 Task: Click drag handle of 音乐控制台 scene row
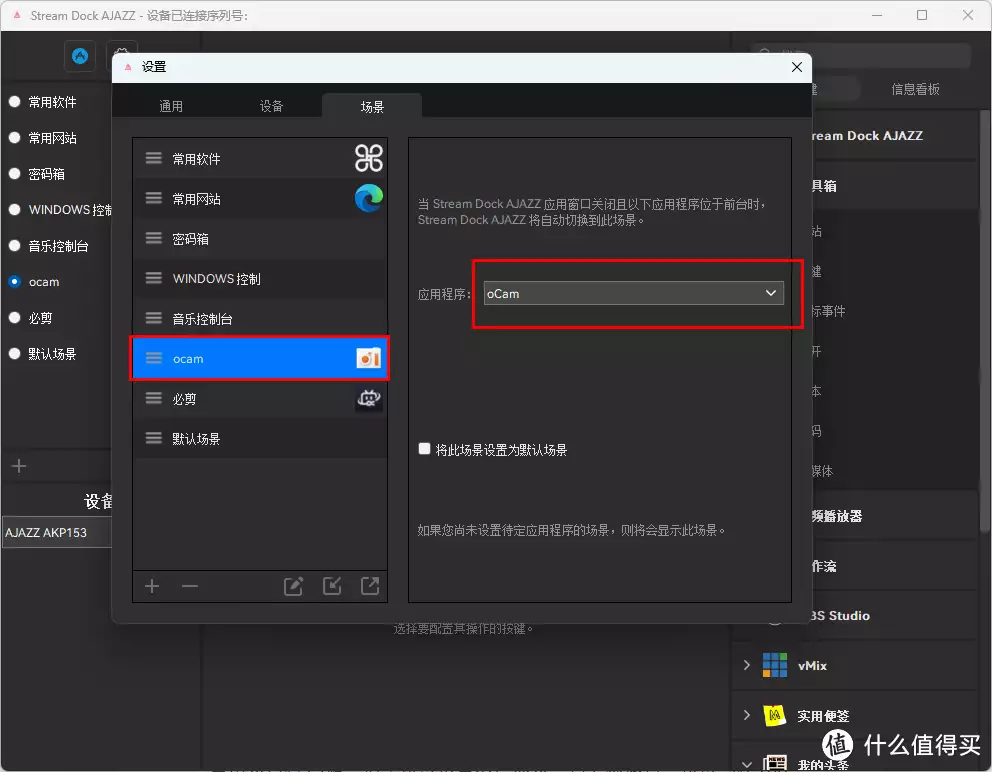(x=154, y=318)
